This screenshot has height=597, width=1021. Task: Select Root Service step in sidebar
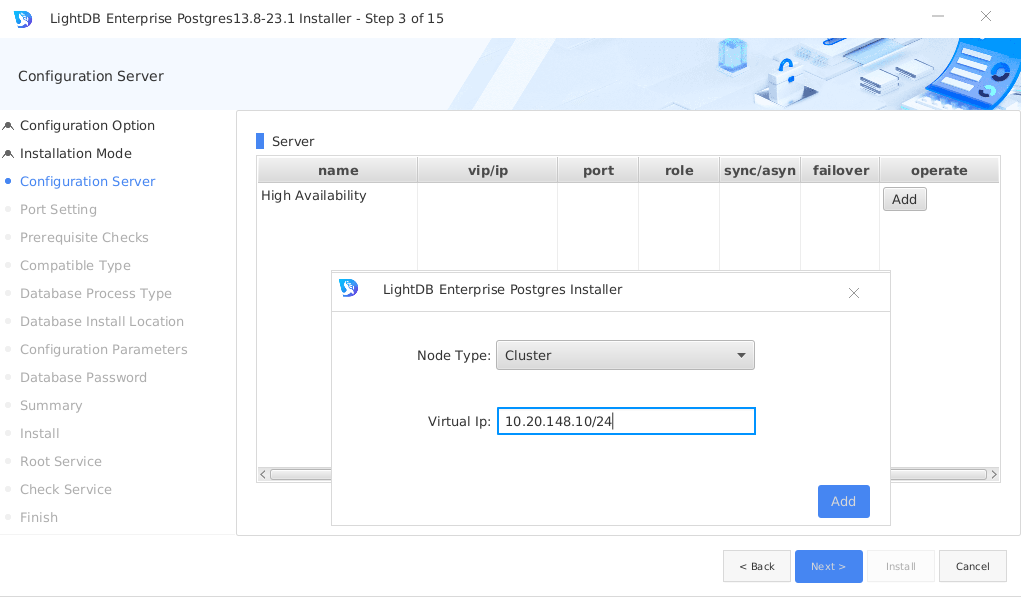point(61,462)
